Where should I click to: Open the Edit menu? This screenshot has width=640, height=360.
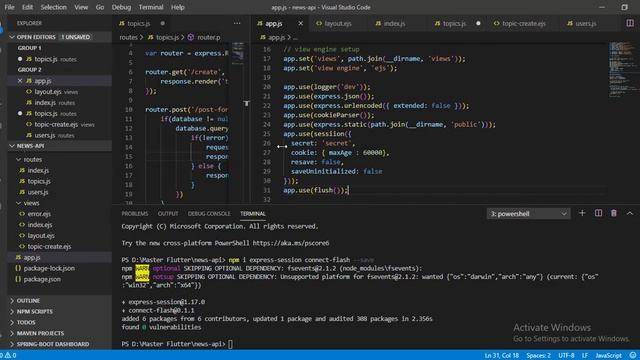click(27, 7)
